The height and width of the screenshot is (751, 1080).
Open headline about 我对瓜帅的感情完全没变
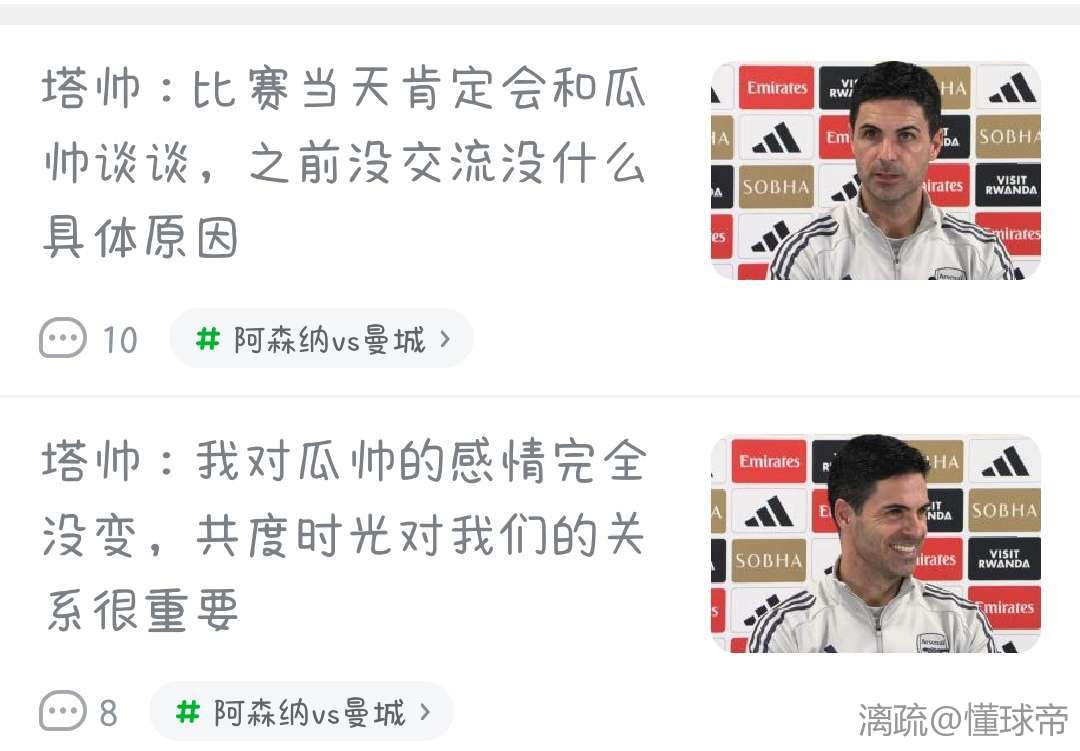(343, 535)
